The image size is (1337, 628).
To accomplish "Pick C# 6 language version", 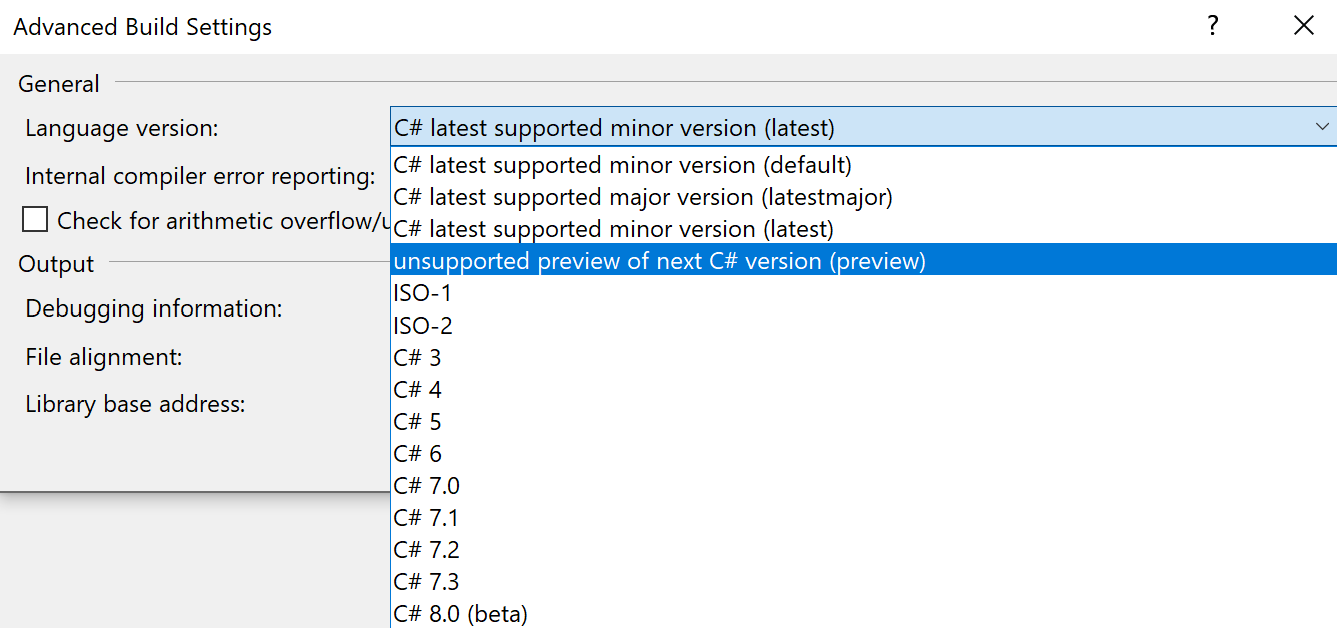I will click(418, 453).
